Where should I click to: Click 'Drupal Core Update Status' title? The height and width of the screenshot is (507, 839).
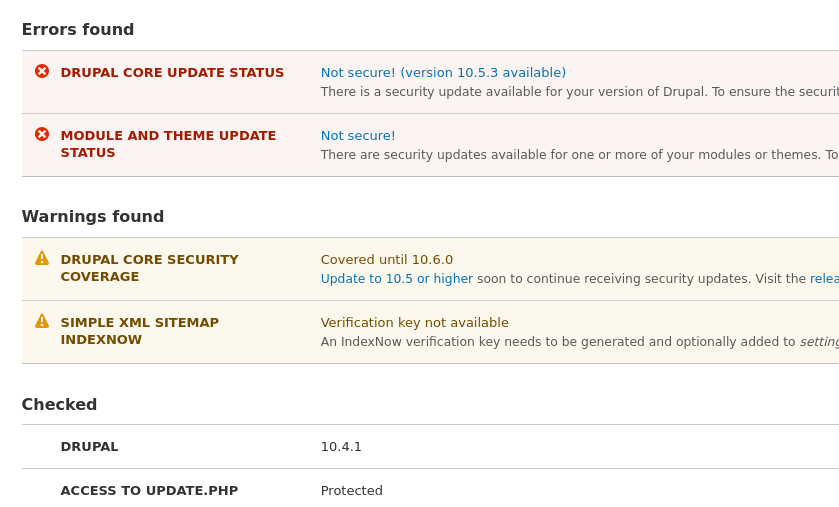(172, 73)
